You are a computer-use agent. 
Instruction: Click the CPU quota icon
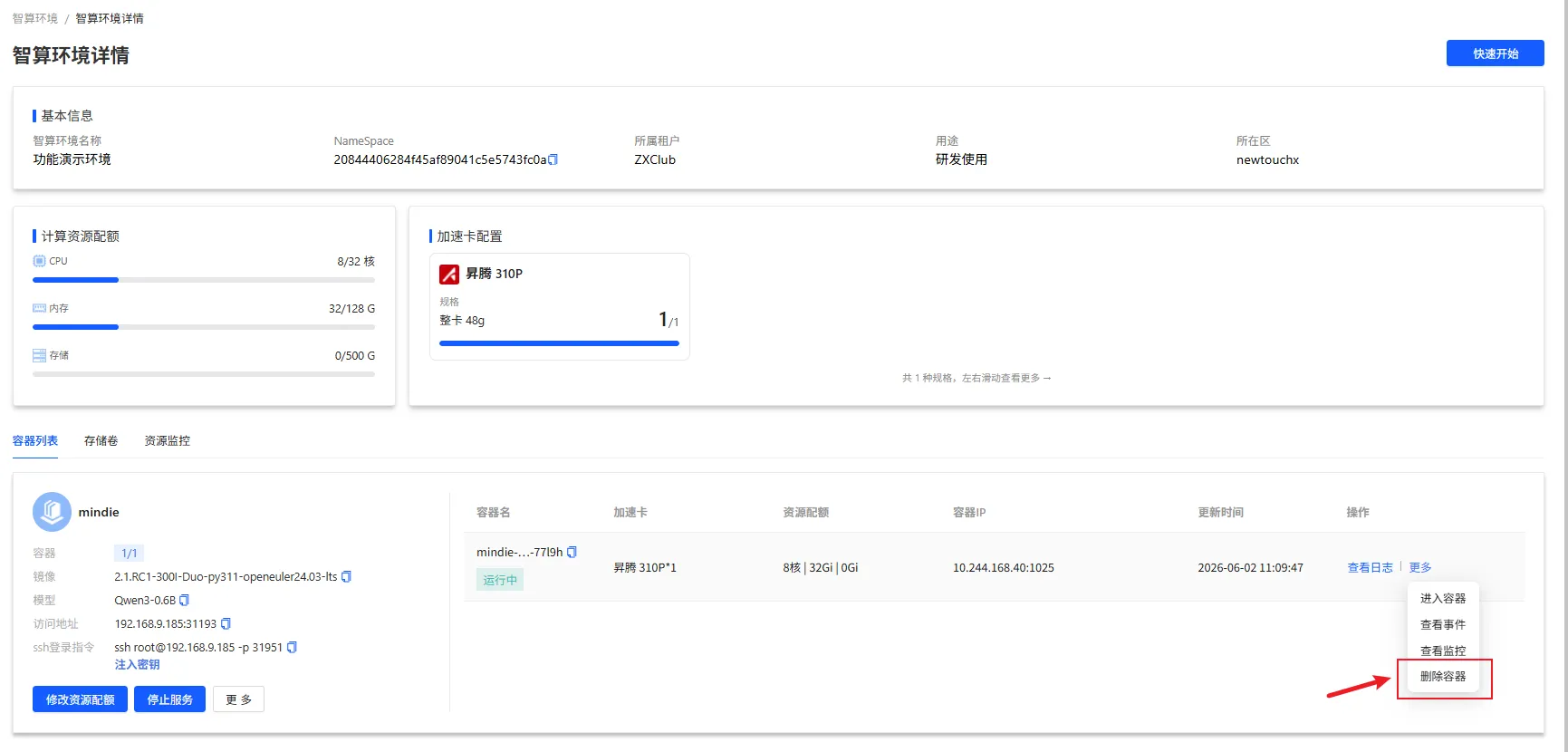tap(39, 261)
